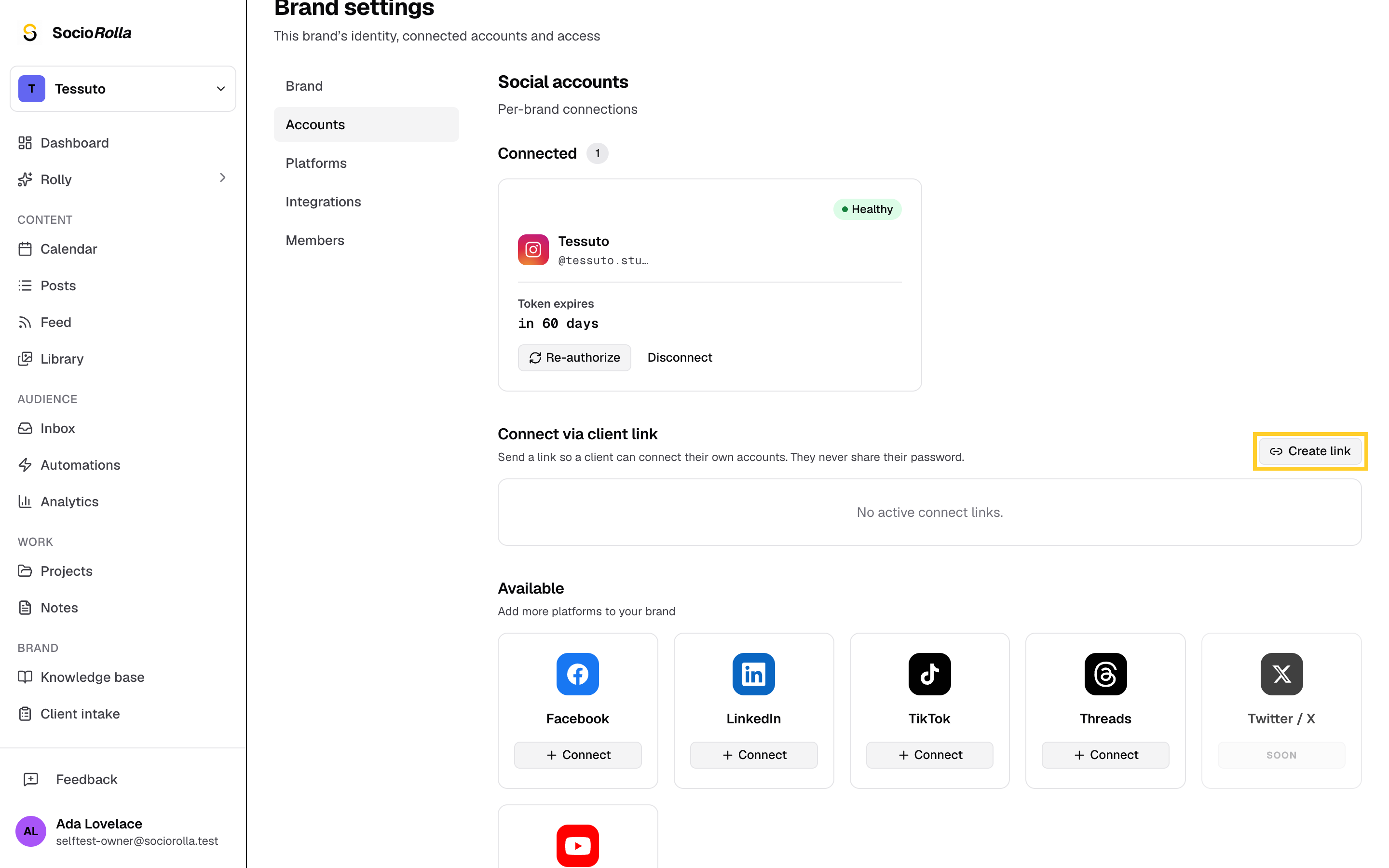Click the 'No active connect links.' text

(929, 512)
